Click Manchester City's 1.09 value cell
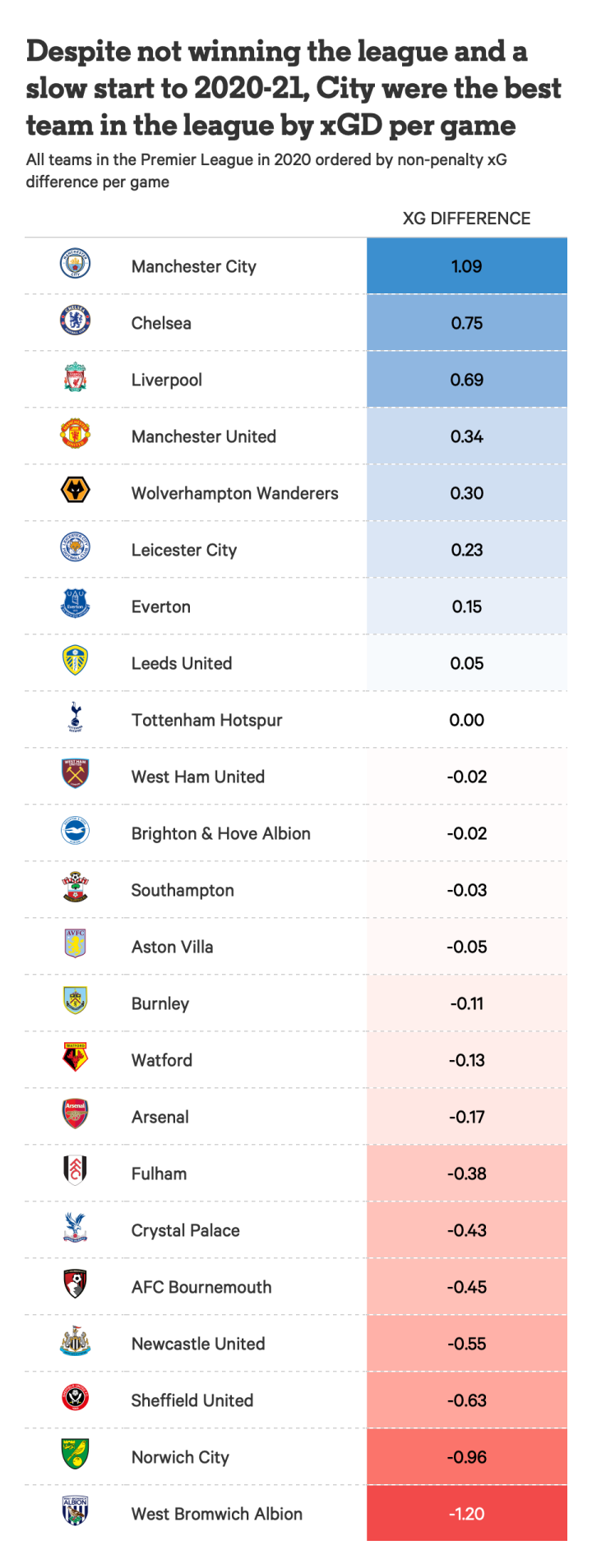 click(466, 266)
